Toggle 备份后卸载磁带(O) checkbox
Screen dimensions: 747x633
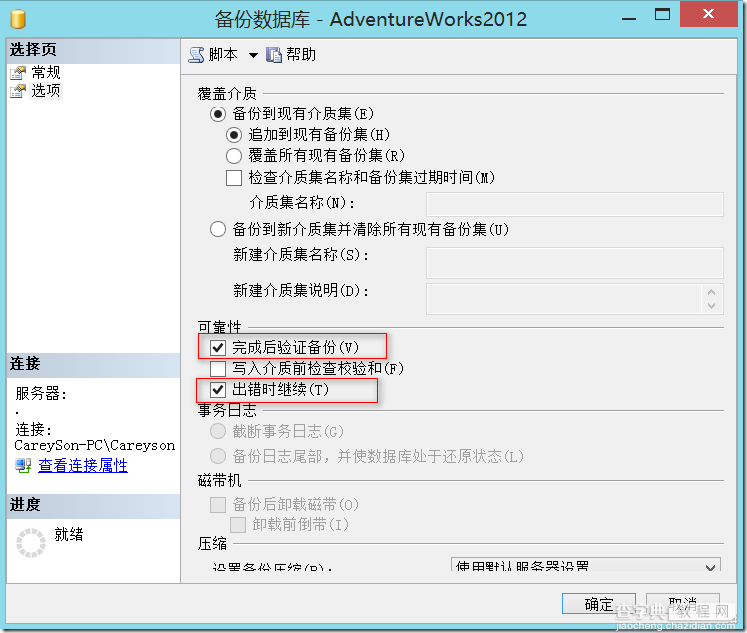click(218, 505)
